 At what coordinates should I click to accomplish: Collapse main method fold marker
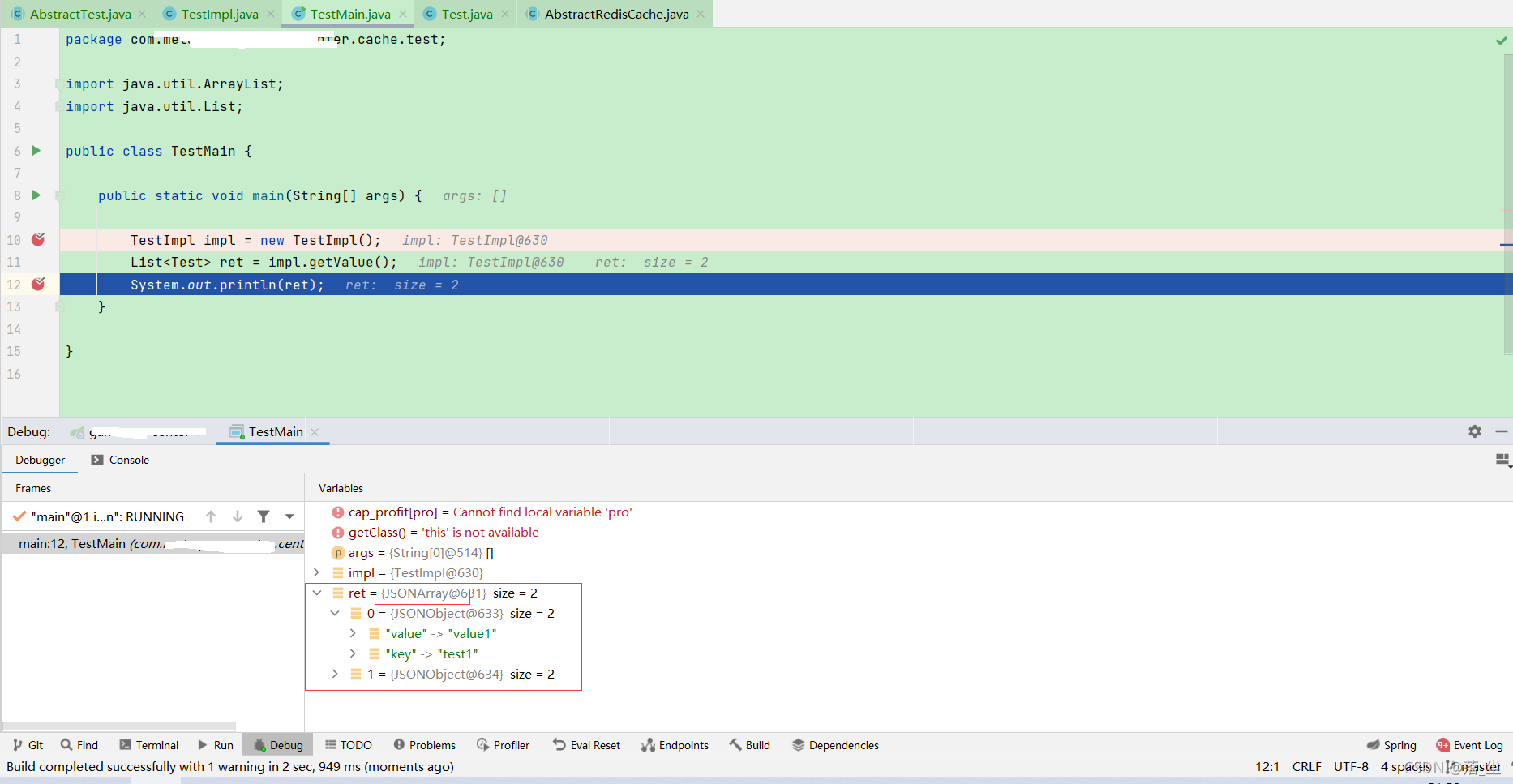(x=60, y=195)
